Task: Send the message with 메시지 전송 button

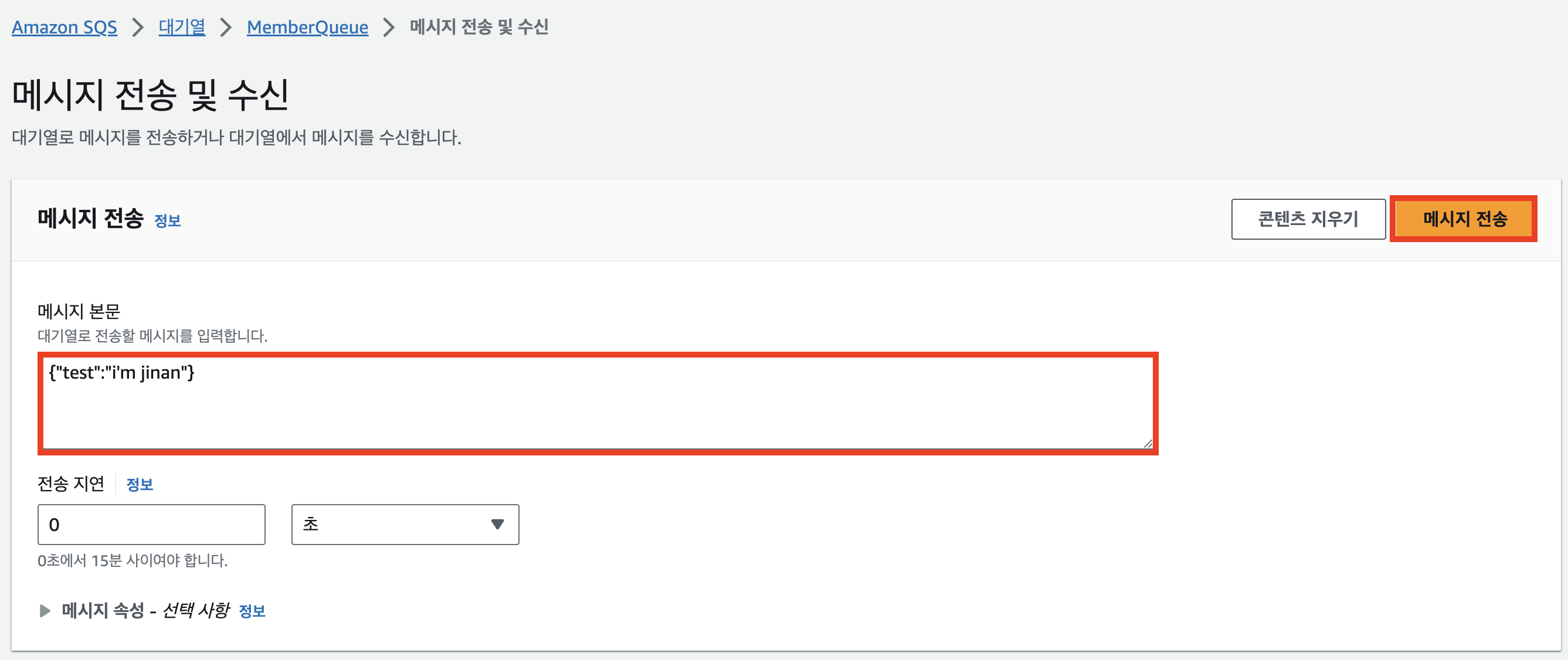Action: [1463, 219]
